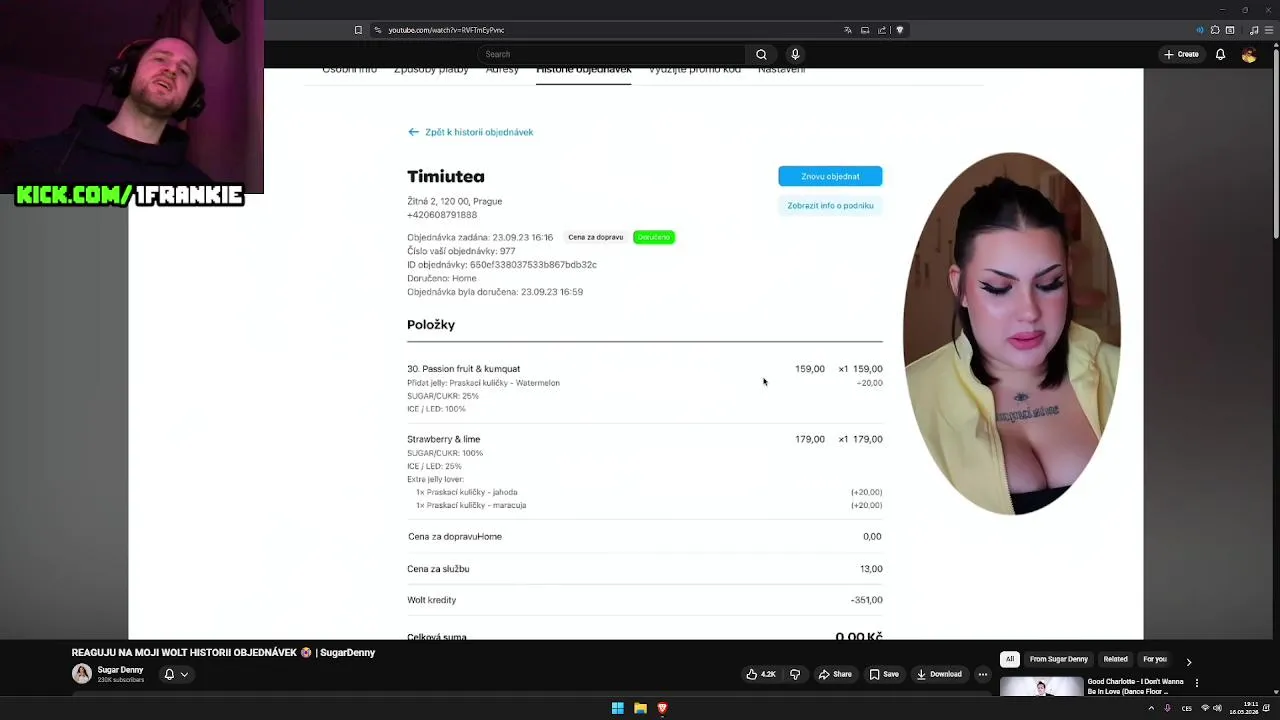The width and height of the screenshot is (1280, 720).
Task: Open File Explorer from taskbar
Action: click(x=640, y=708)
